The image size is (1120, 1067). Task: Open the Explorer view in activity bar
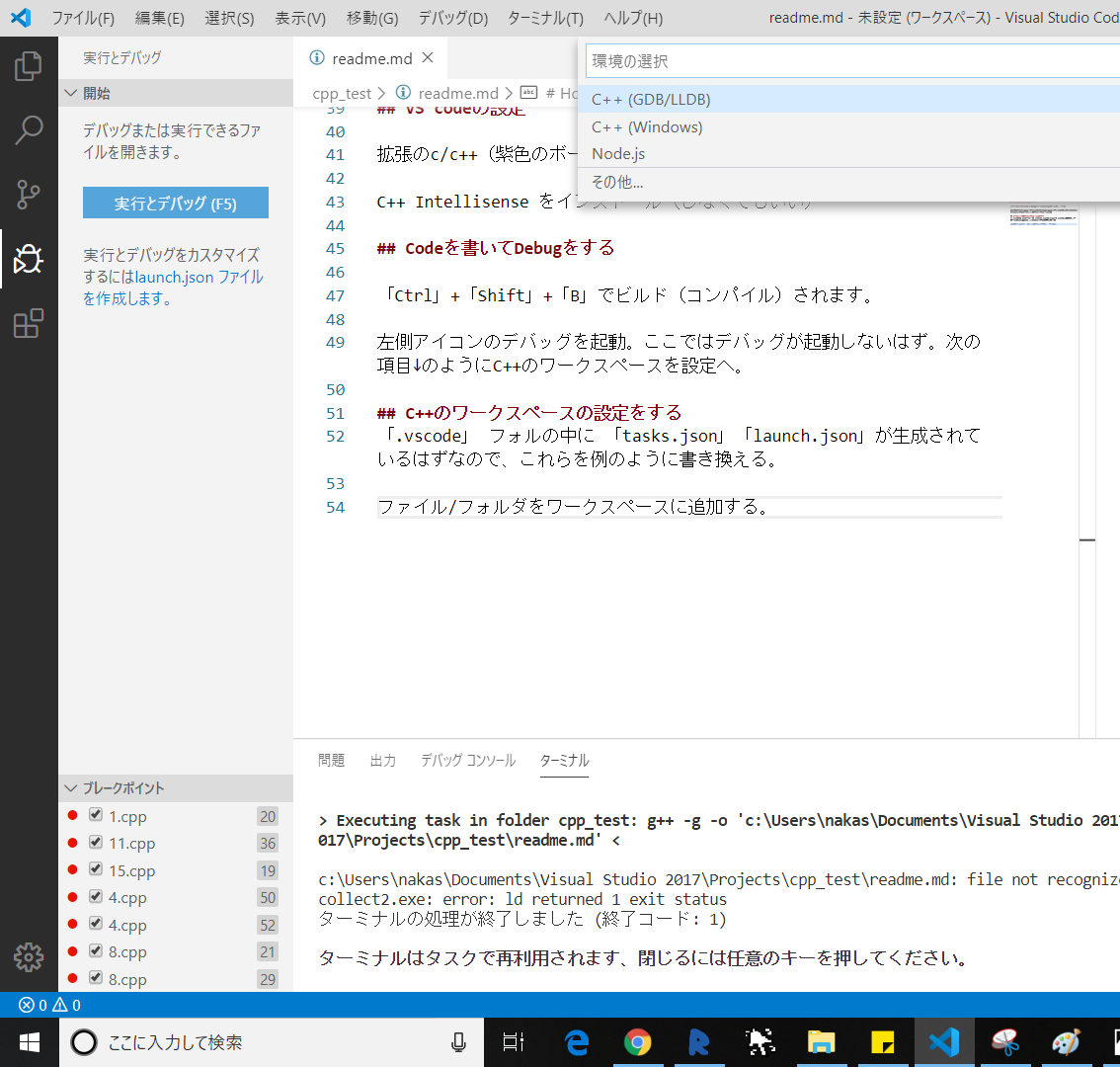tap(29, 66)
